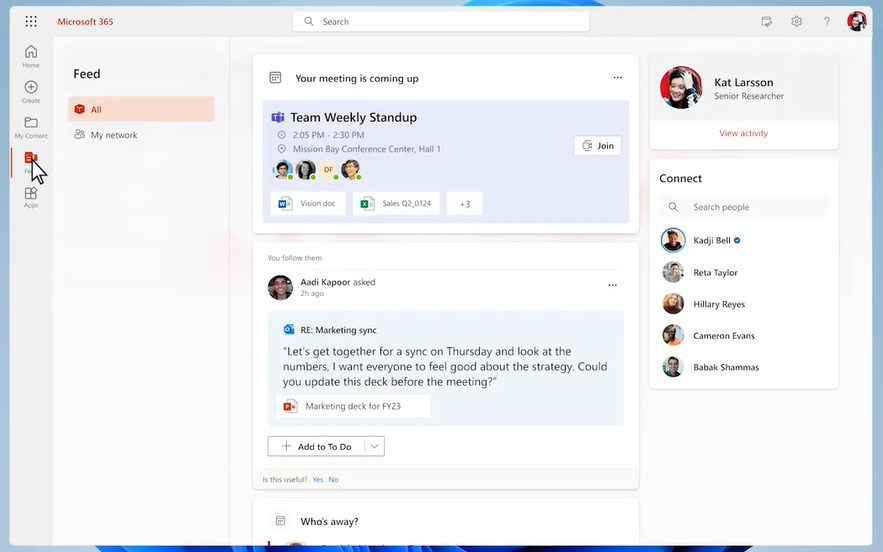This screenshot has height=552, width=883.
Task: Open Marketing deck for FY23 file
Action: [353, 406]
